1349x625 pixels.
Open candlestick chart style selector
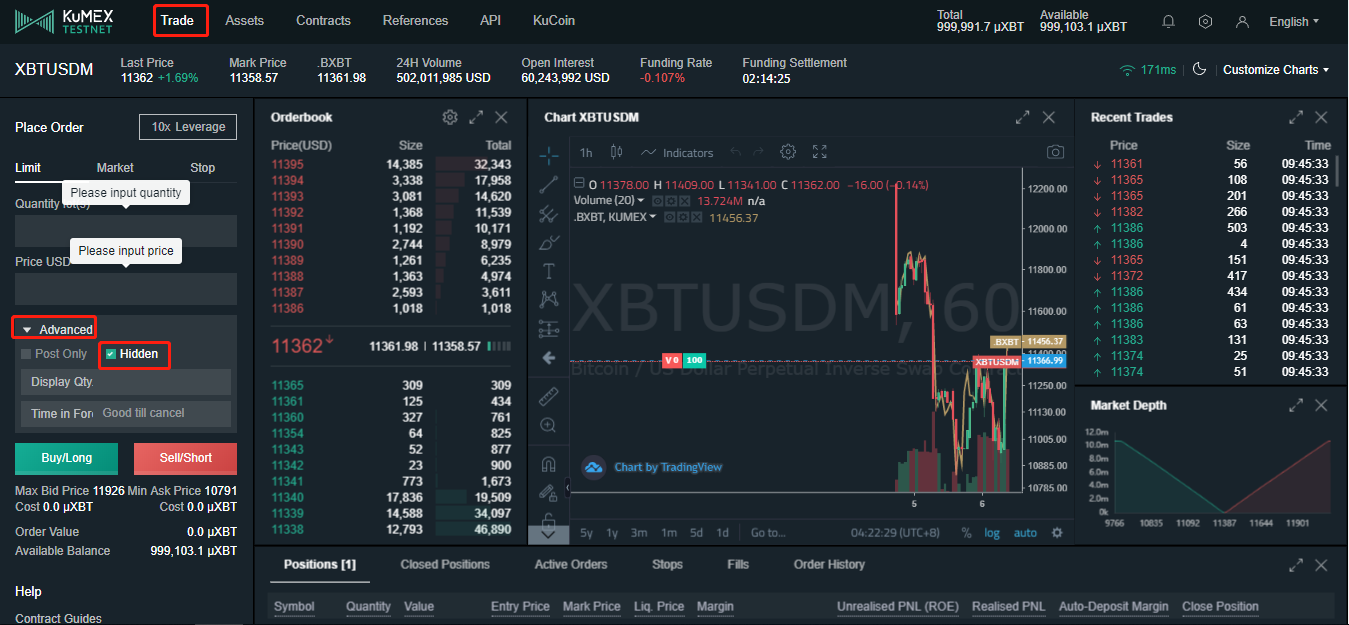click(616, 152)
